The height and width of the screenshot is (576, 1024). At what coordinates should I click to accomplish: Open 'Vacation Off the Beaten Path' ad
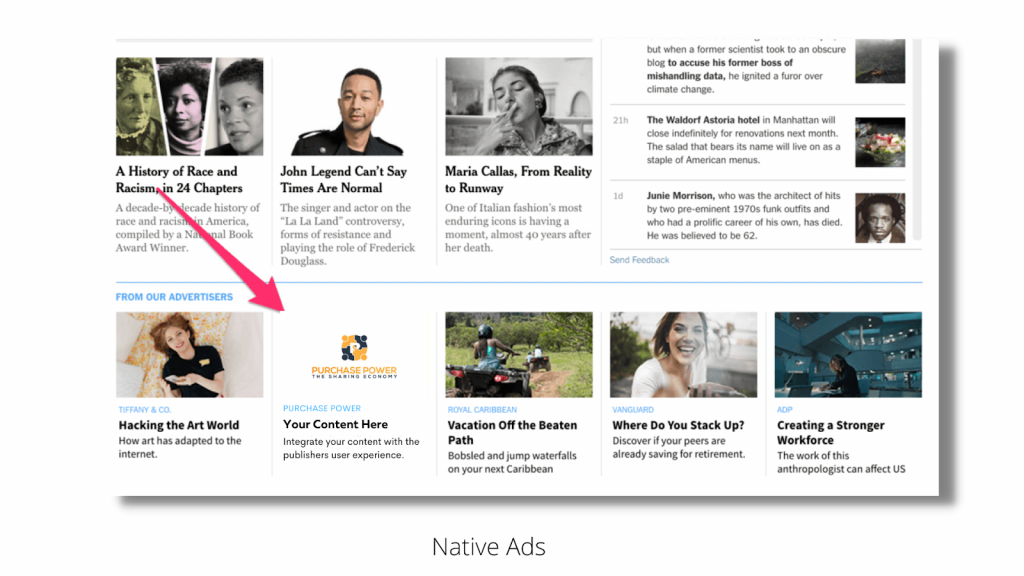point(512,432)
